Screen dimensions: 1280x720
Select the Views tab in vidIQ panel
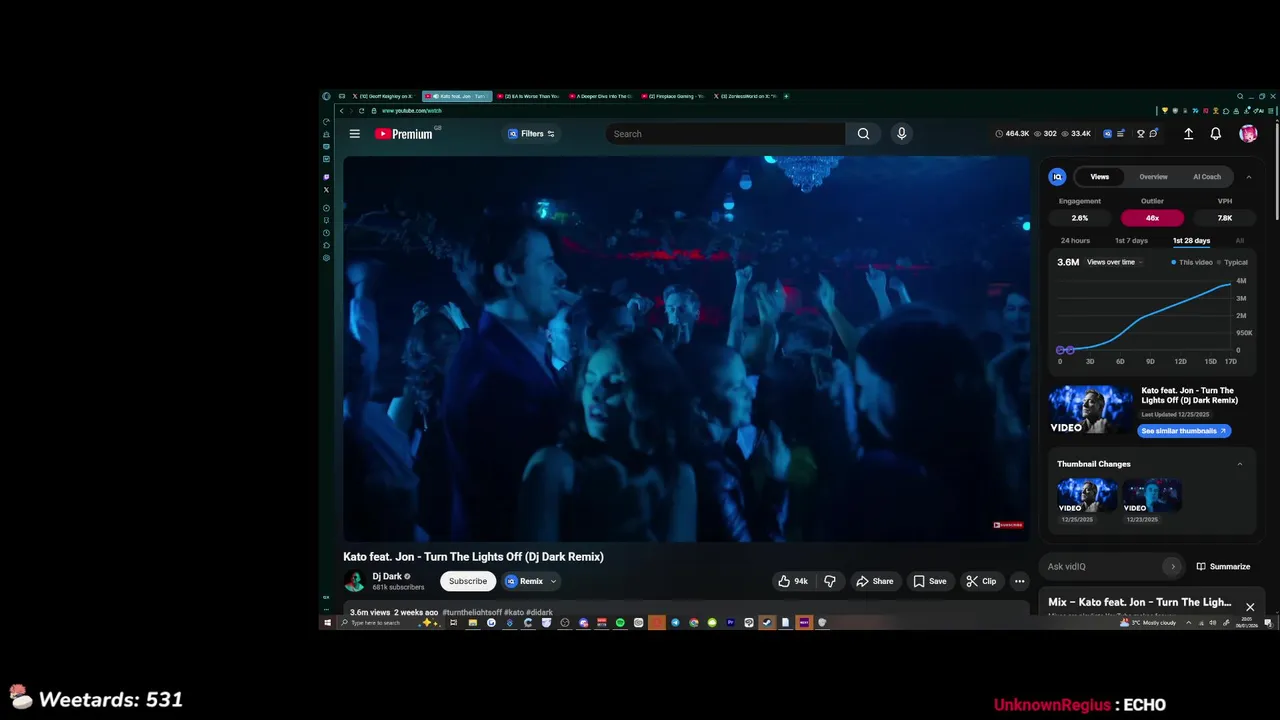pos(1099,177)
